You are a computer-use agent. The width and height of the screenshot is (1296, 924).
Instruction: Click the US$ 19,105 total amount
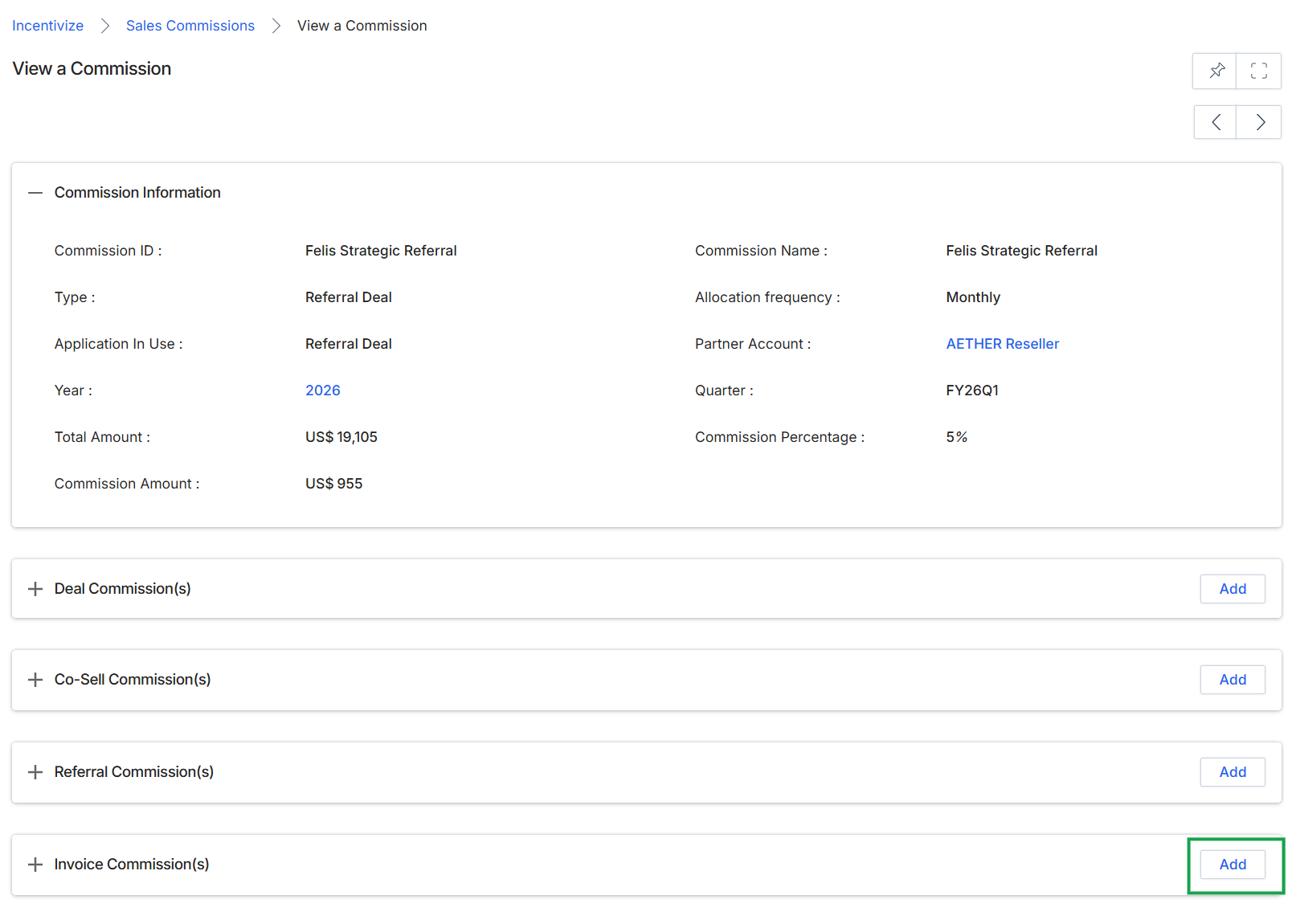pyautogui.click(x=341, y=437)
